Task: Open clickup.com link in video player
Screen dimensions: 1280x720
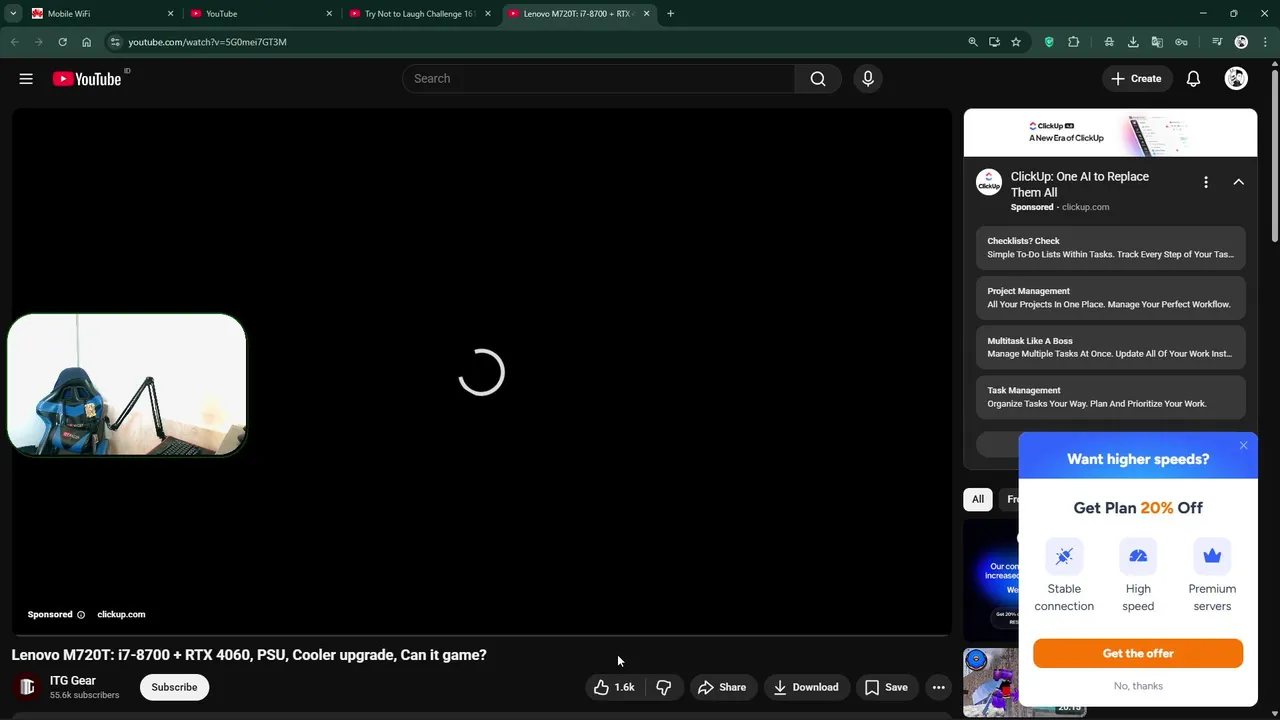Action: click(x=121, y=615)
